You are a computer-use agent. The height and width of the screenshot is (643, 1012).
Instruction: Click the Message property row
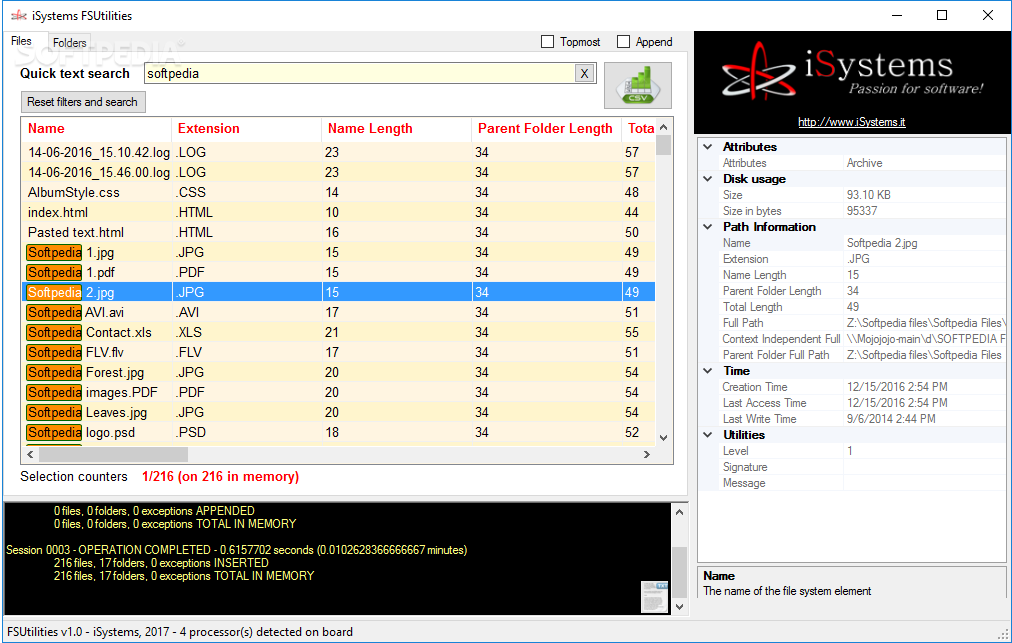pos(862,483)
